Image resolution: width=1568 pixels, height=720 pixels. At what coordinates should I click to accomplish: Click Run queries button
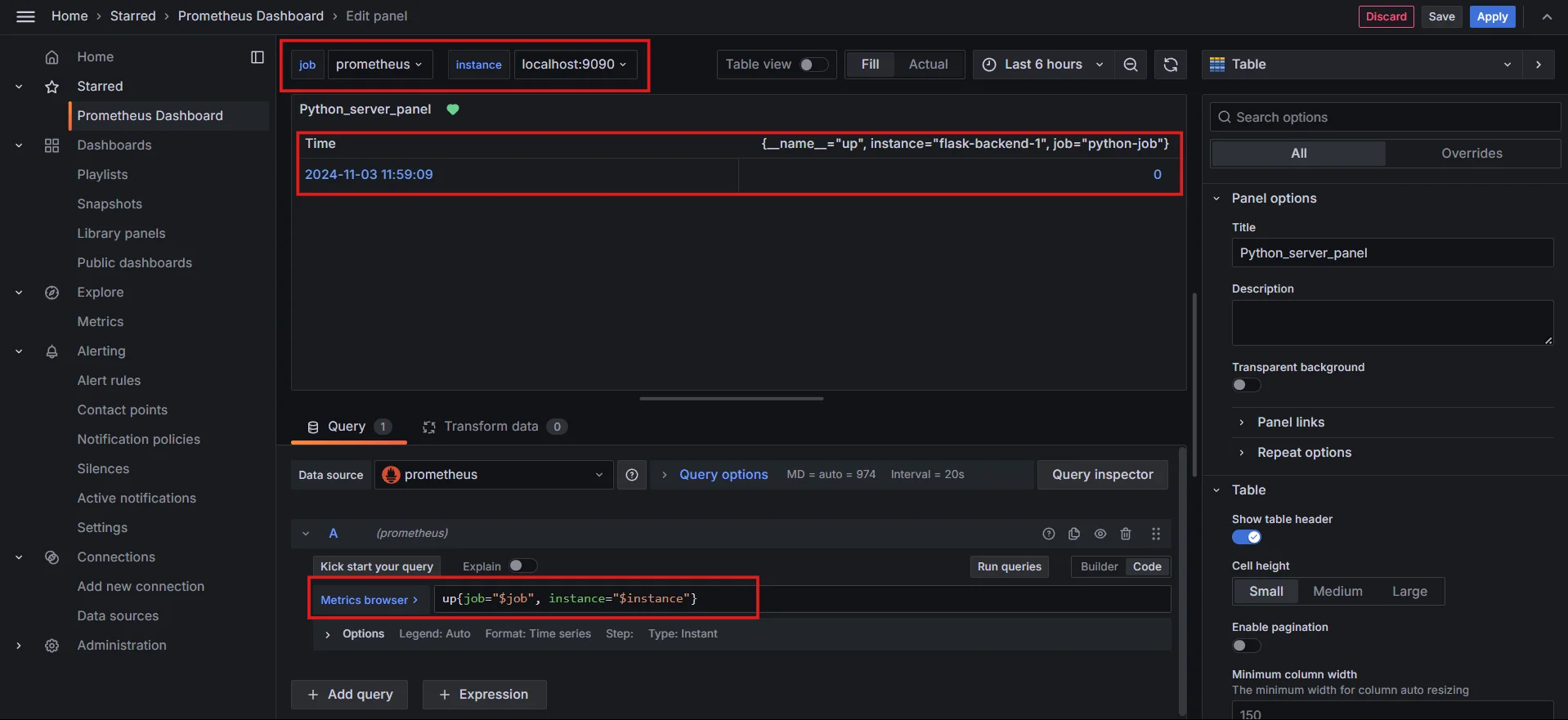click(1009, 567)
